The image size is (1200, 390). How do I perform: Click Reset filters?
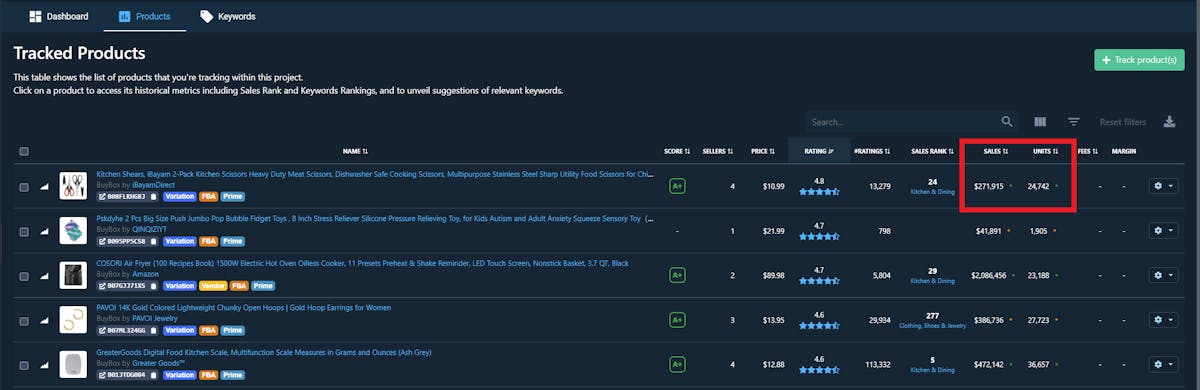tap(1123, 122)
